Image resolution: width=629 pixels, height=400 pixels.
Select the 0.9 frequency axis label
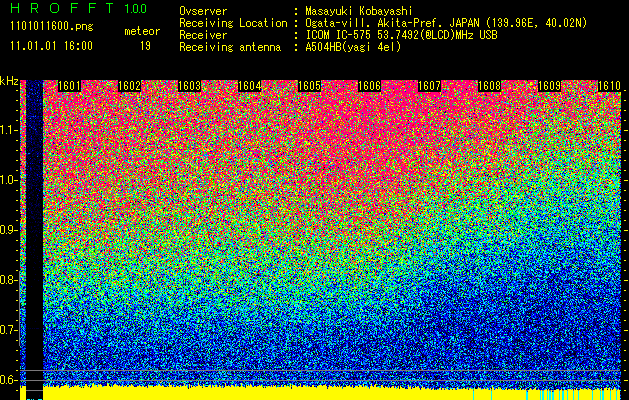tap(8, 230)
